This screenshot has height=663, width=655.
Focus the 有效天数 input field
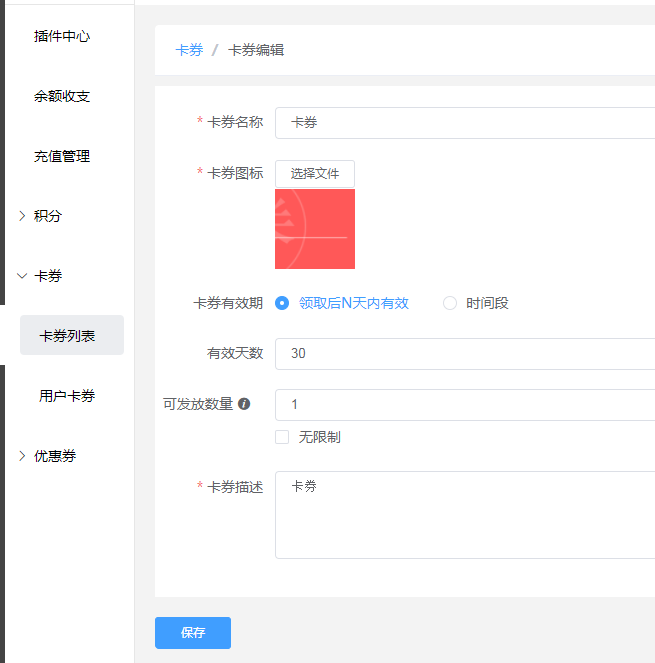point(465,353)
